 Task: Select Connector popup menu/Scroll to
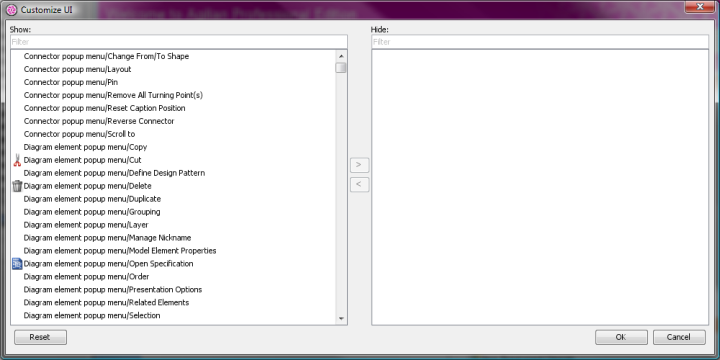point(79,134)
